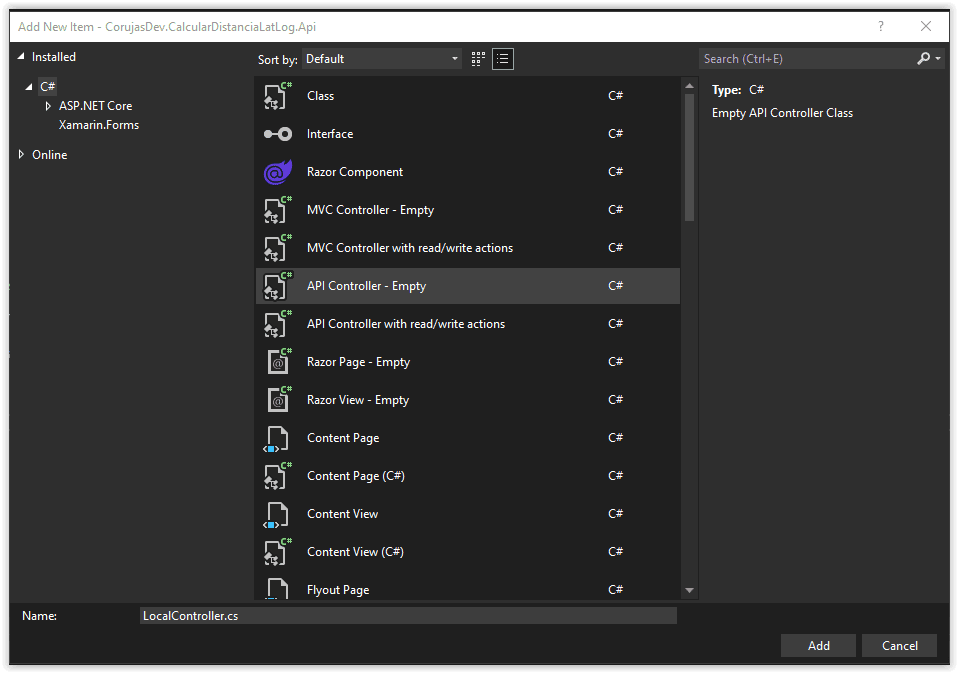Select the 'Razor Component' template name
Screen dimensions: 958x673
[x=355, y=172]
